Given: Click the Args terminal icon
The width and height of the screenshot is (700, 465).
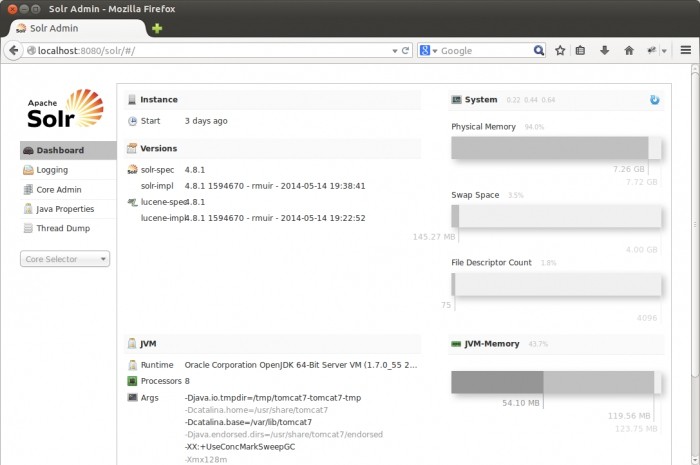Looking at the screenshot, I should tap(133, 397).
